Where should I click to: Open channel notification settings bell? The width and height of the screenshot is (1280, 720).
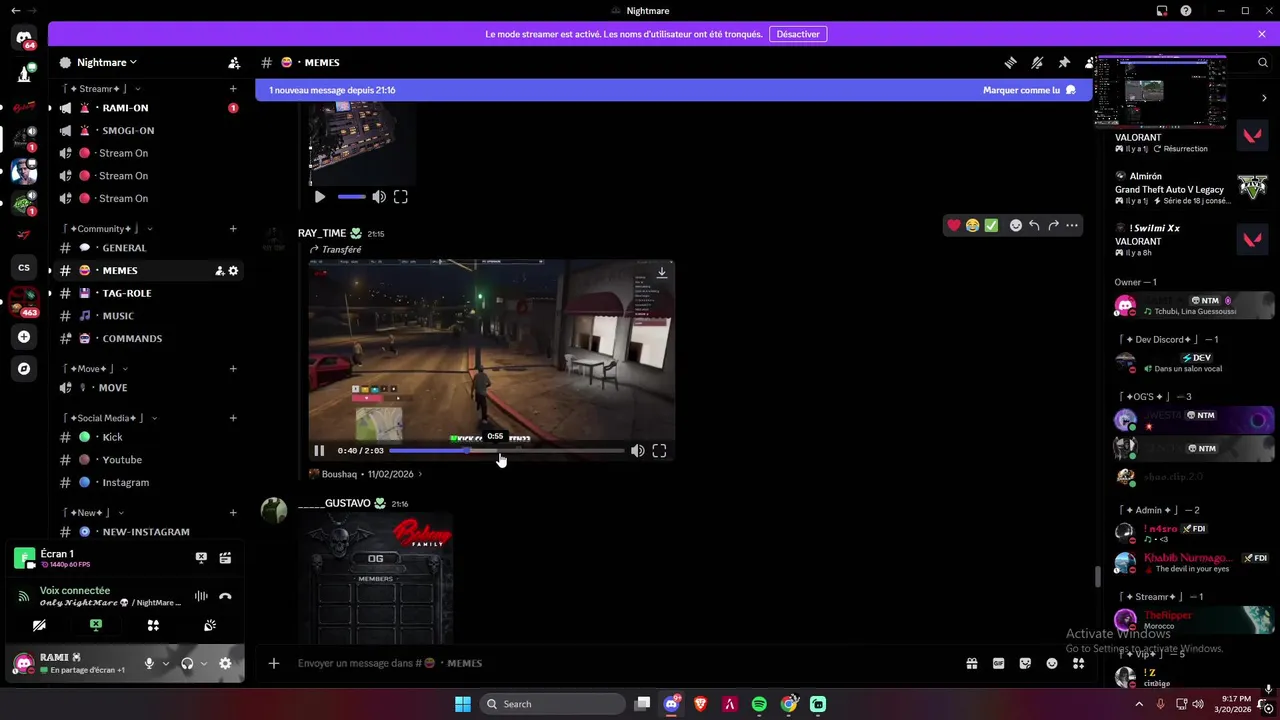(x=1037, y=62)
